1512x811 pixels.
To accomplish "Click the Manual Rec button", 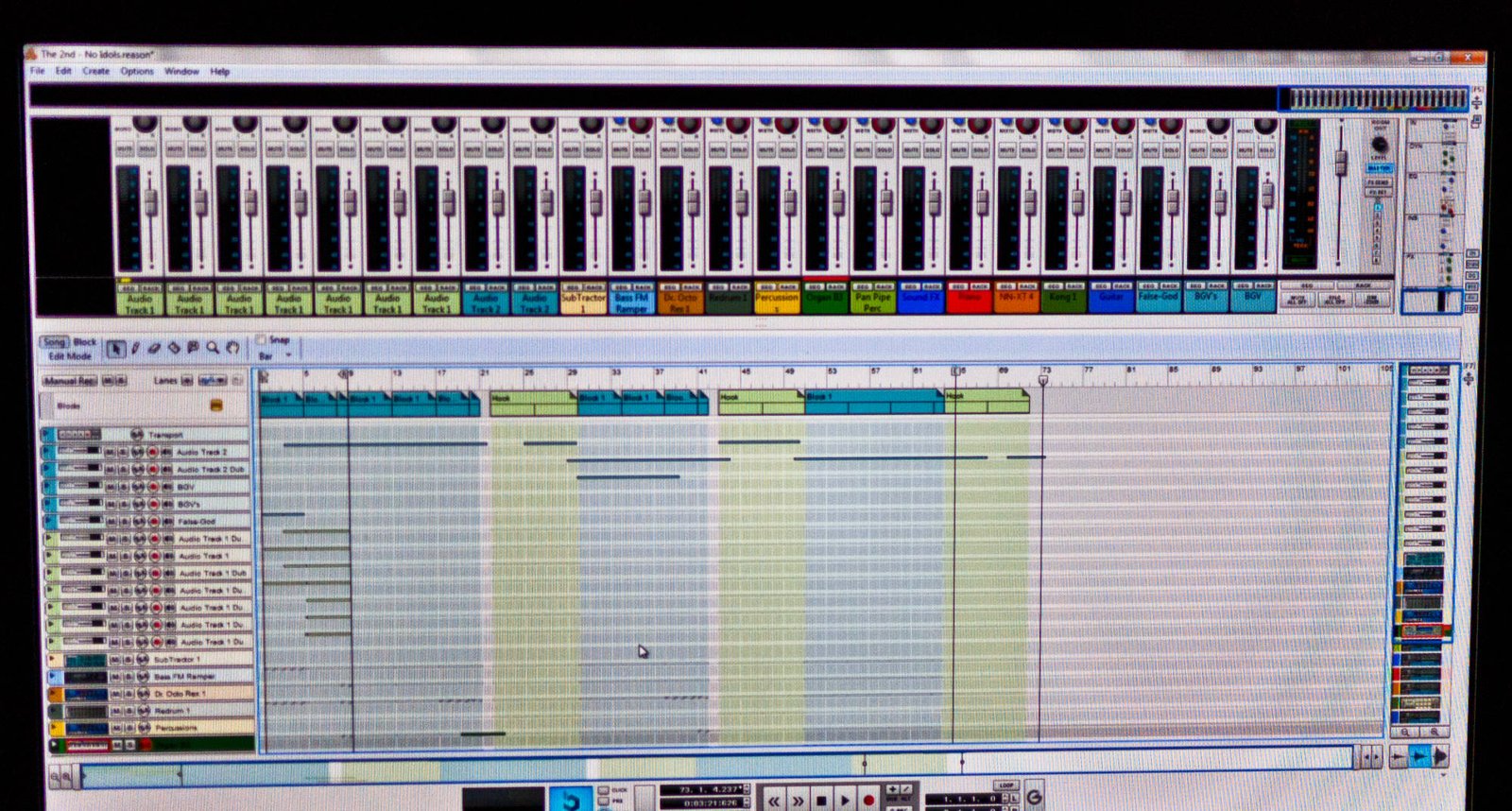I will pyautogui.click(x=70, y=381).
